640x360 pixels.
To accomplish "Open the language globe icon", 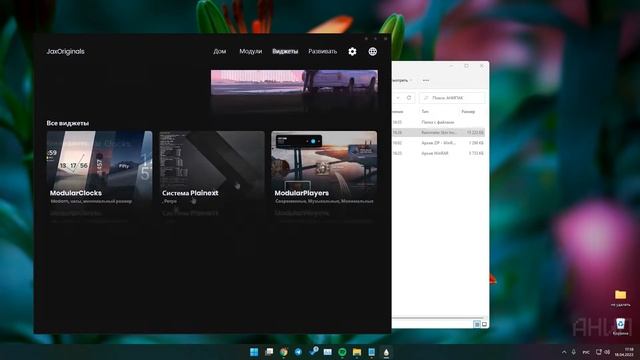I will pos(373,51).
